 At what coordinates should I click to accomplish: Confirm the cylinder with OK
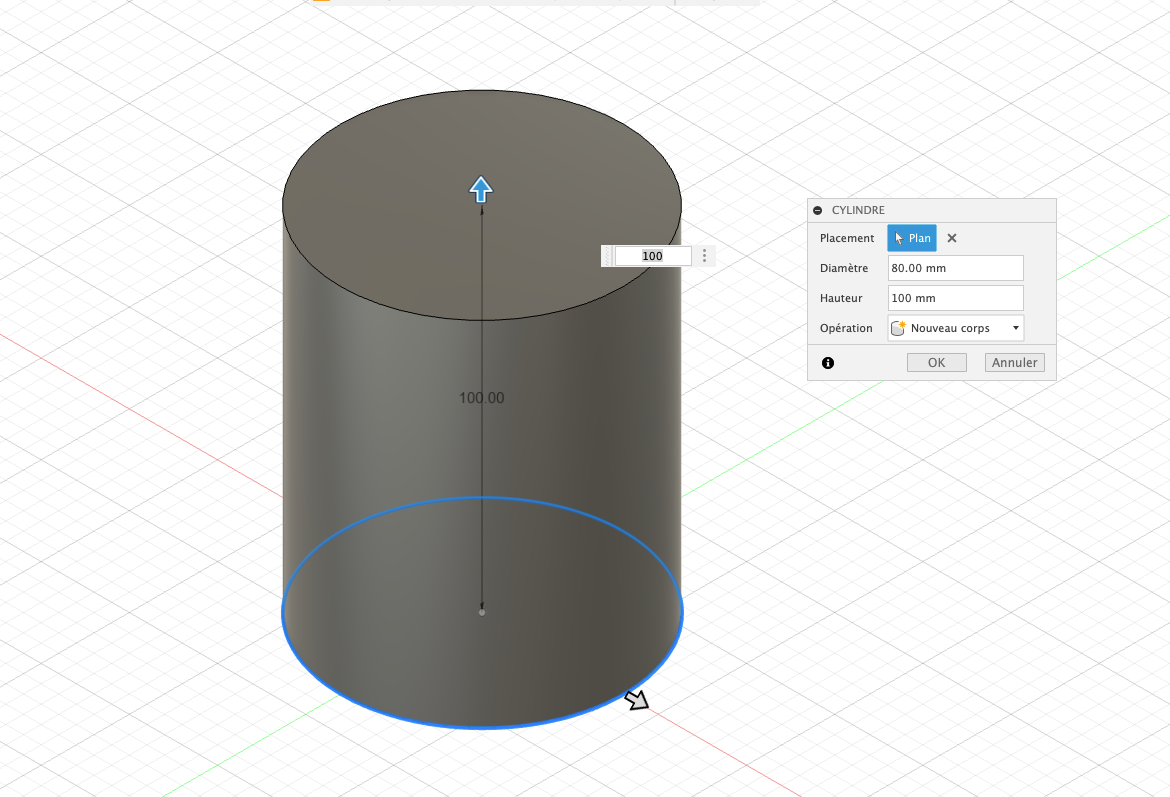936,363
